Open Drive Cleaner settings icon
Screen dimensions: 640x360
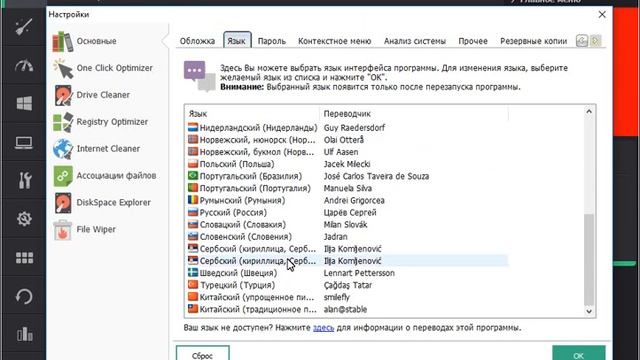coord(63,95)
